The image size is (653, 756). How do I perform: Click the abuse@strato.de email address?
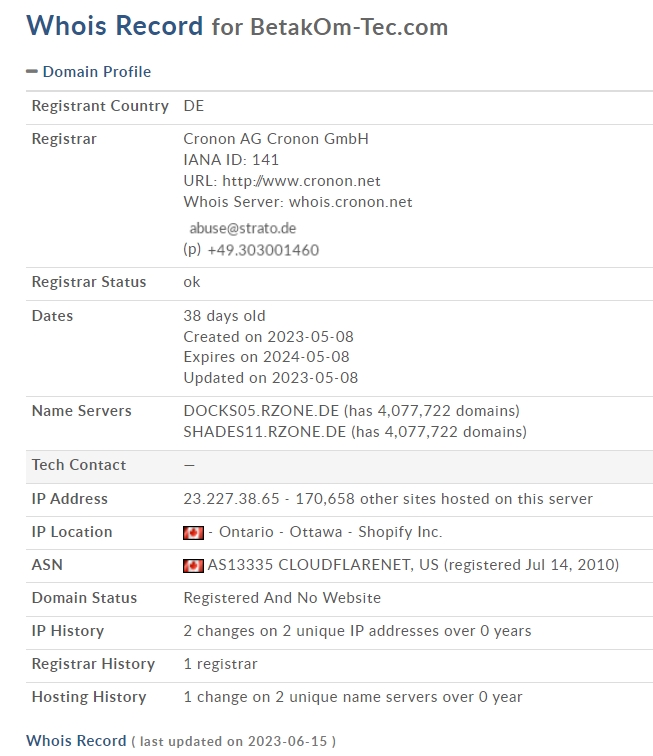coord(243,228)
